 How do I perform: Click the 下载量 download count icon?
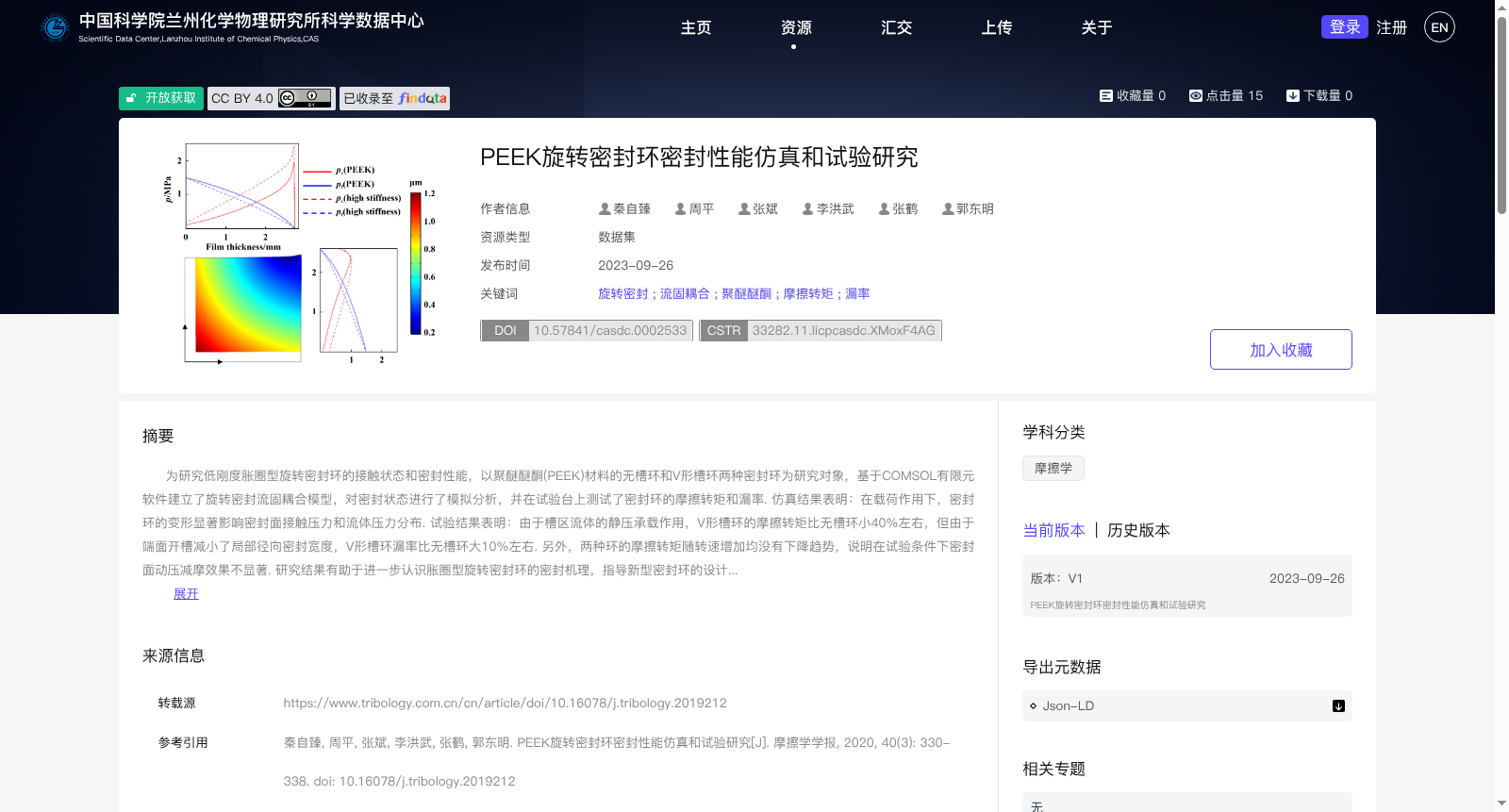(x=1293, y=95)
